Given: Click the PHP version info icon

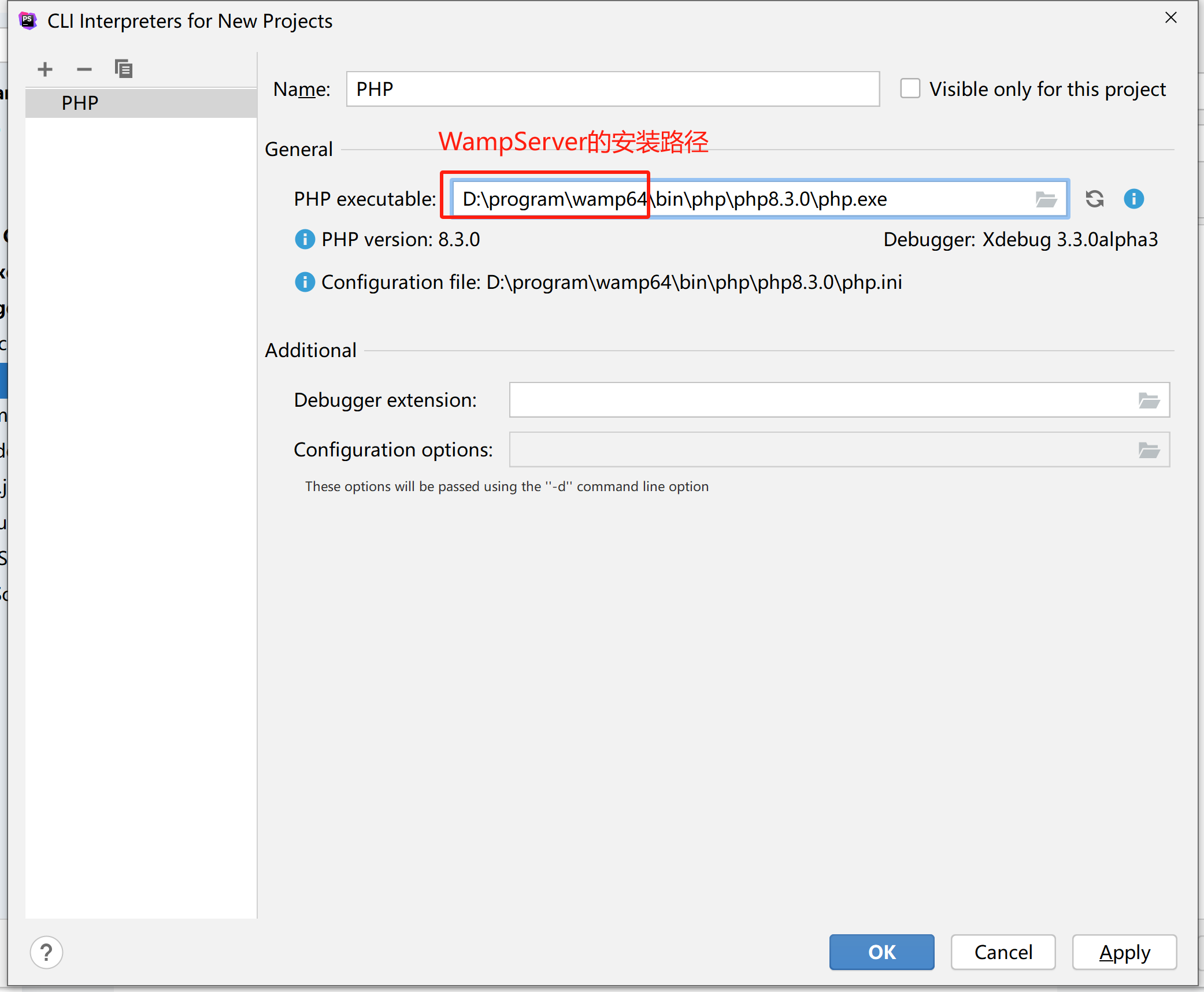Looking at the screenshot, I should pyautogui.click(x=305, y=239).
